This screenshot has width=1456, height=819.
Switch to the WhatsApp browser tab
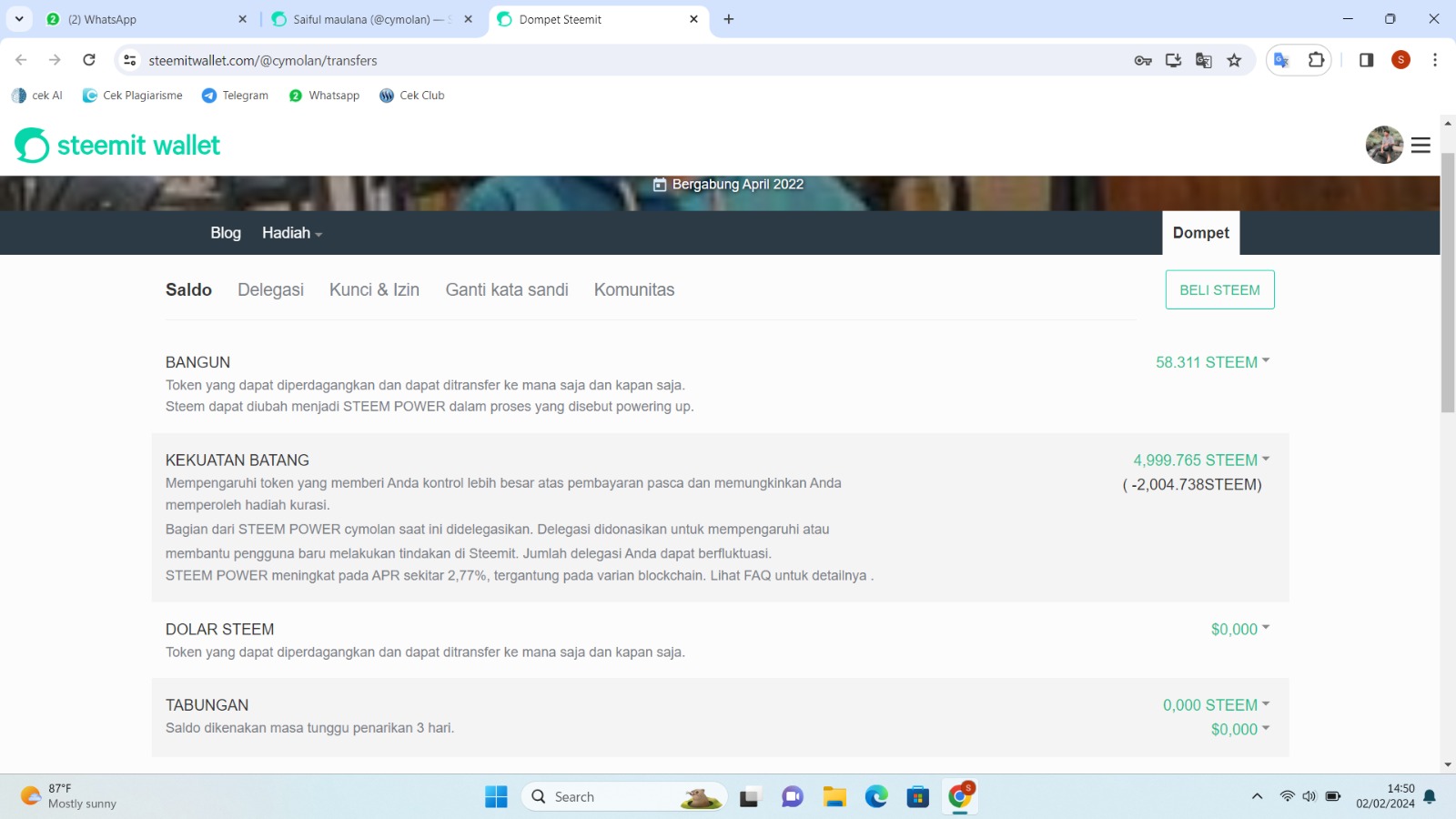click(x=146, y=19)
